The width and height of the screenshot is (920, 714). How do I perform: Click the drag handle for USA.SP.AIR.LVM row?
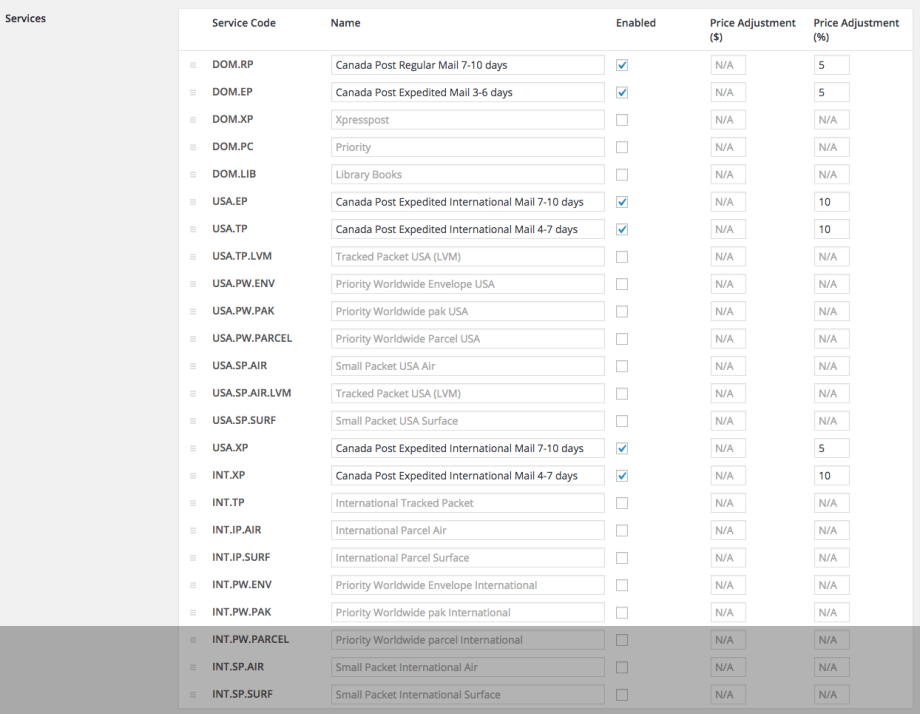(193, 394)
